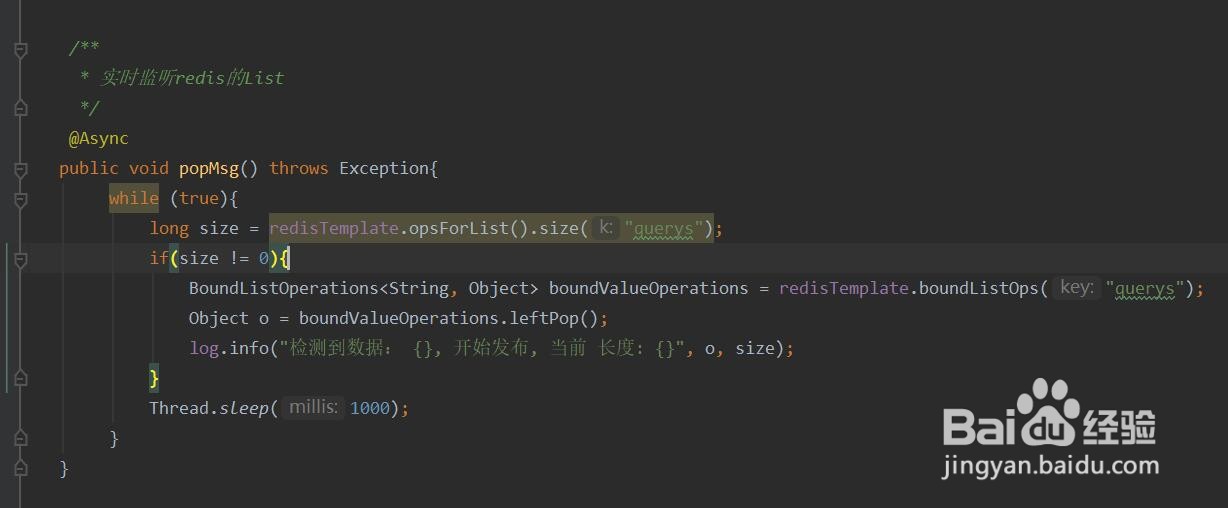Click the fold end marker beside the comment's closing */
This screenshot has height=508, width=1228.
click(20, 106)
